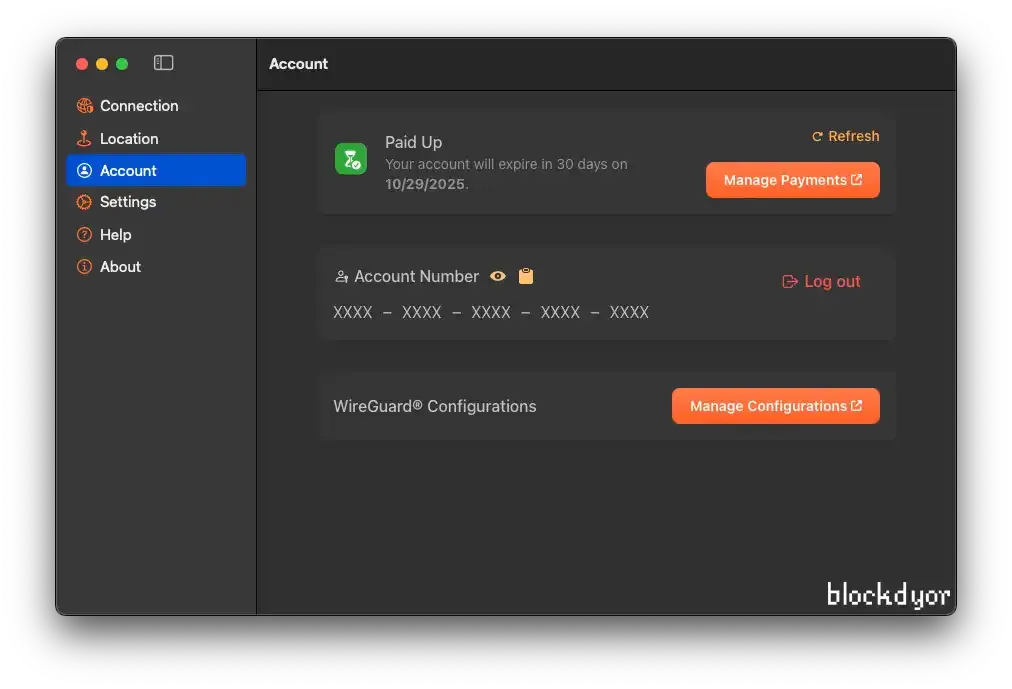This screenshot has height=689, width=1012.
Task: Click the Account title in header
Action: pos(298,64)
